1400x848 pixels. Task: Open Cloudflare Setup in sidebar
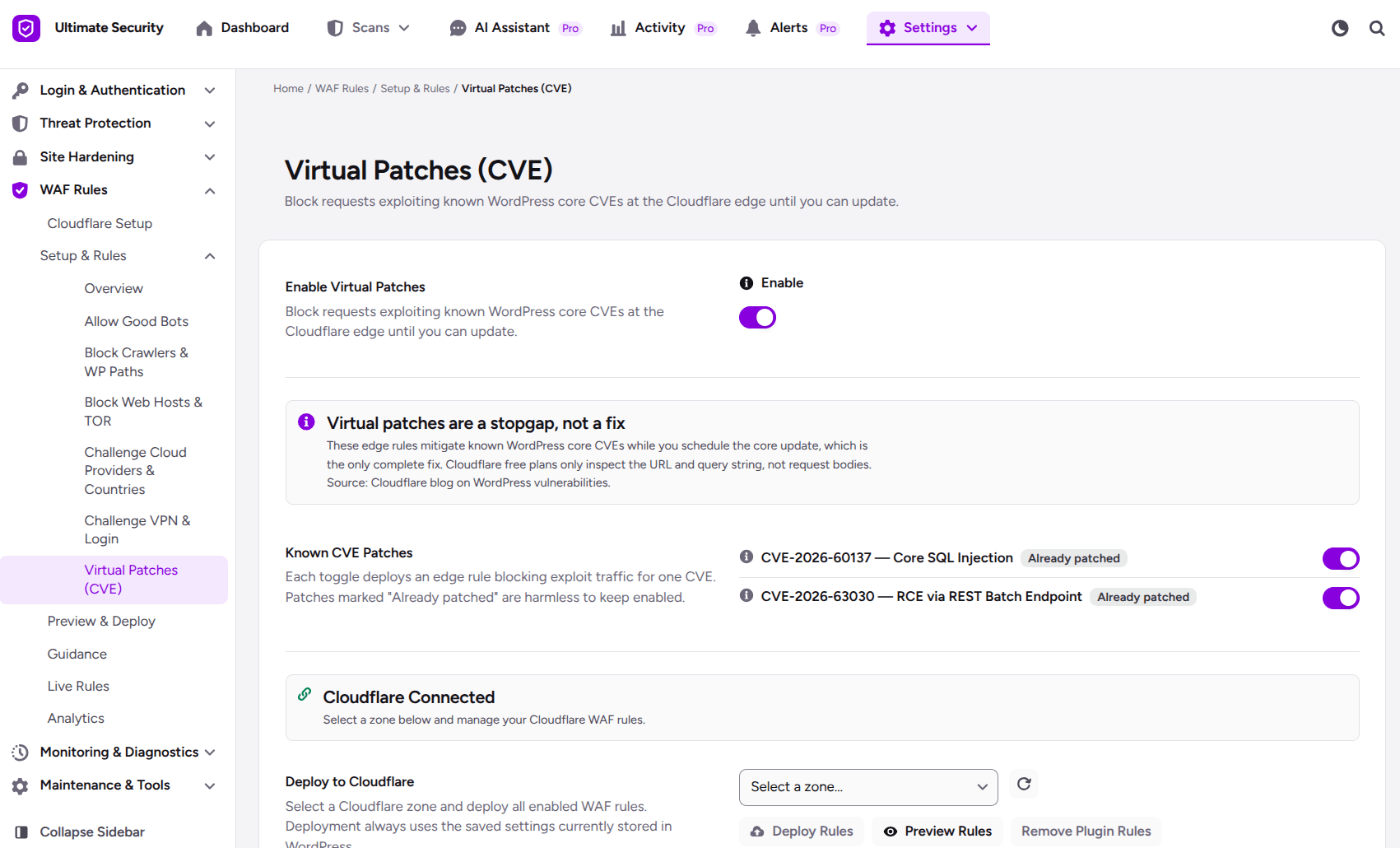(100, 224)
